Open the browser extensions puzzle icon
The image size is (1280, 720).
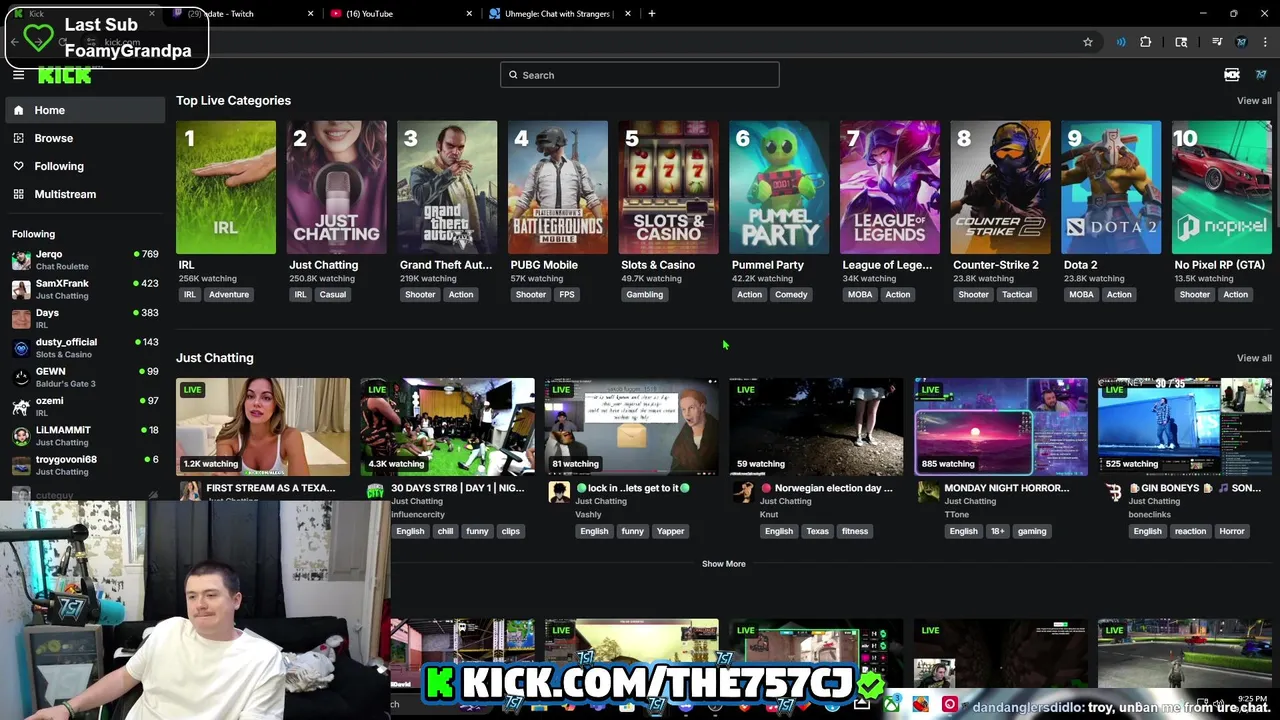1146,42
